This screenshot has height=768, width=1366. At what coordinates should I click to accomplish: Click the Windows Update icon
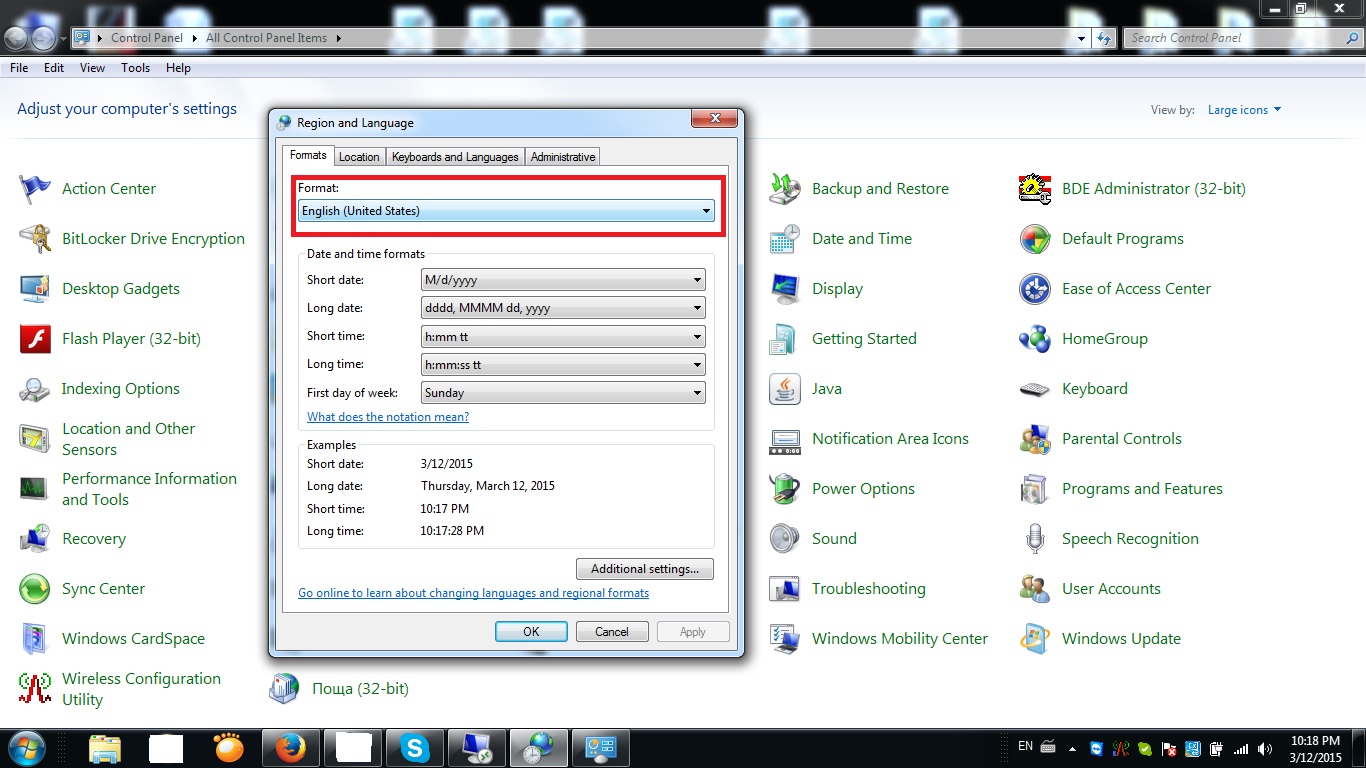click(1035, 639)
